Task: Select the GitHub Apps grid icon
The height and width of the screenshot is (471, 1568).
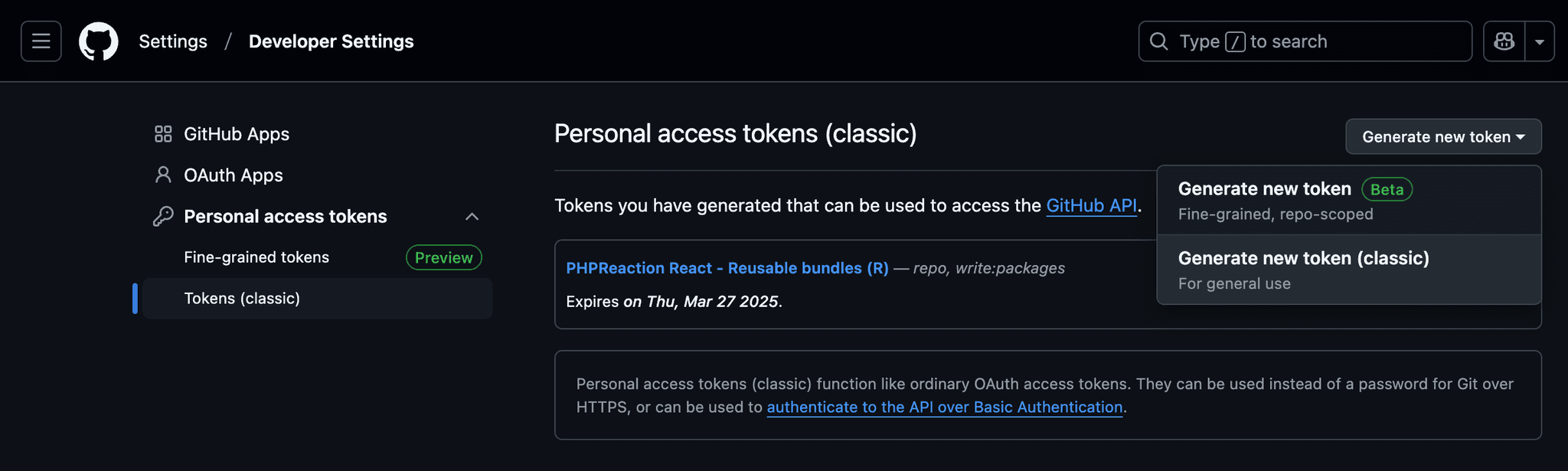Action: [162, 133]
